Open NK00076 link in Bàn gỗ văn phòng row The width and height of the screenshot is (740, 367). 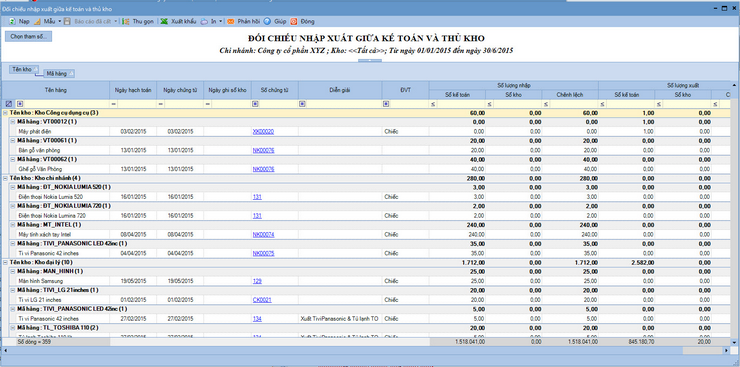tap(263, 150)
